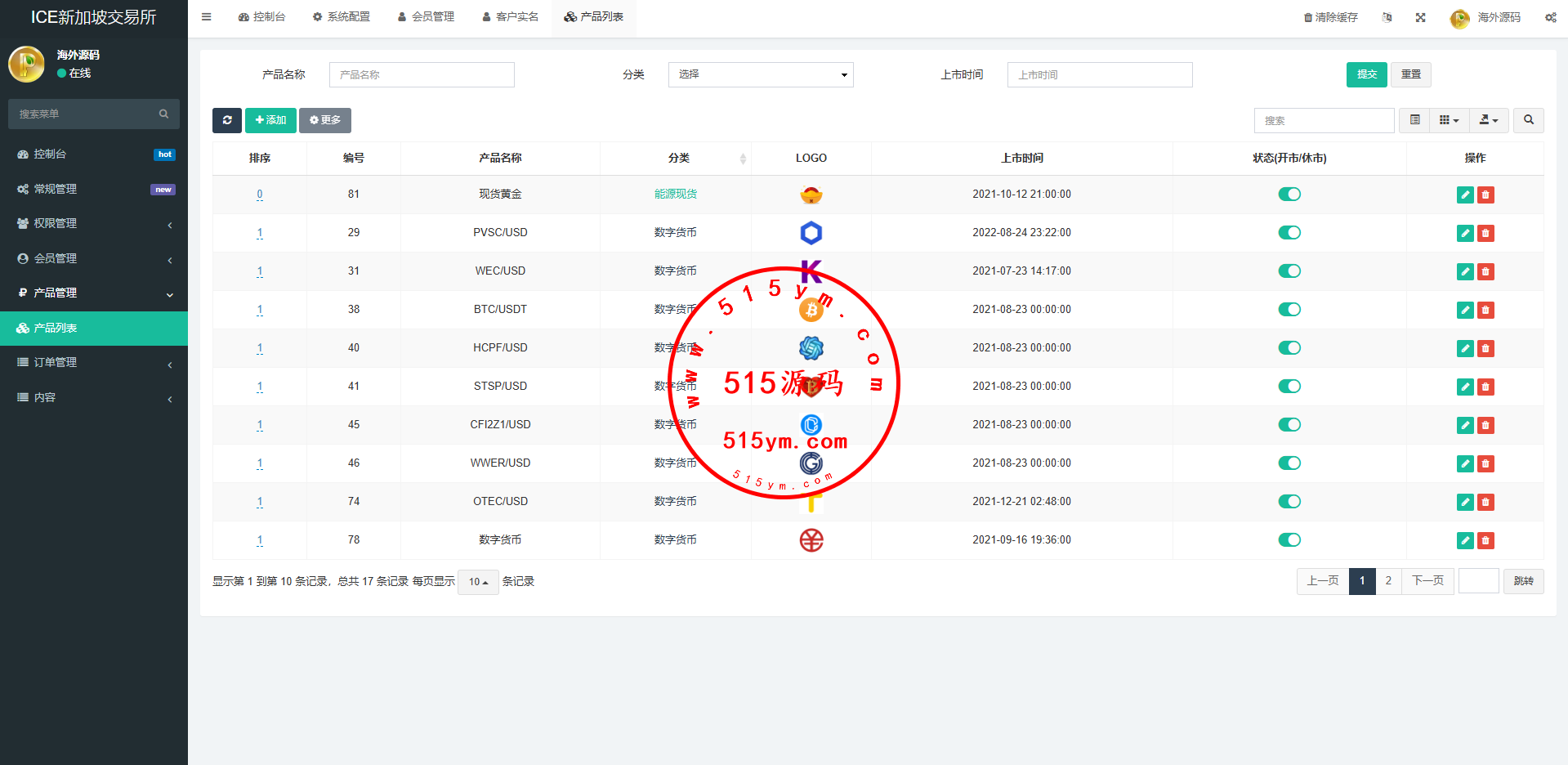Screen dimensions: 1568x765
Task: Expand the 订单管理 sidebar menu
Action: click(x=94, y=363)
